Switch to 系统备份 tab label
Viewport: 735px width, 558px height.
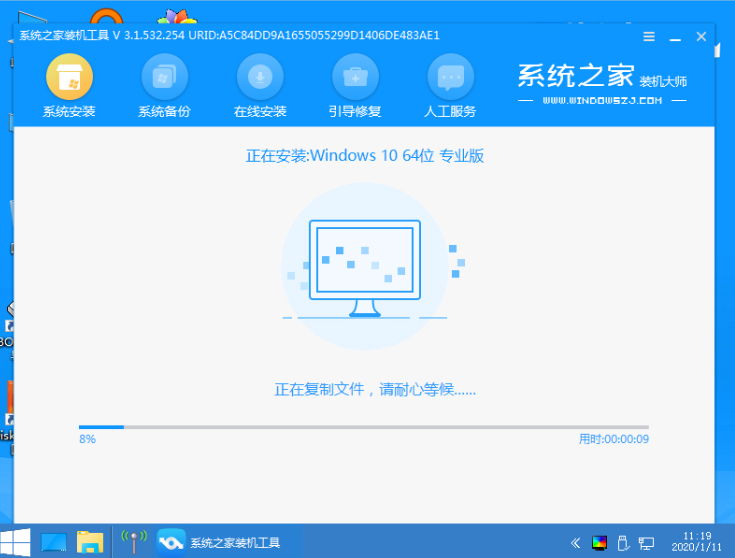click(165, 112)
